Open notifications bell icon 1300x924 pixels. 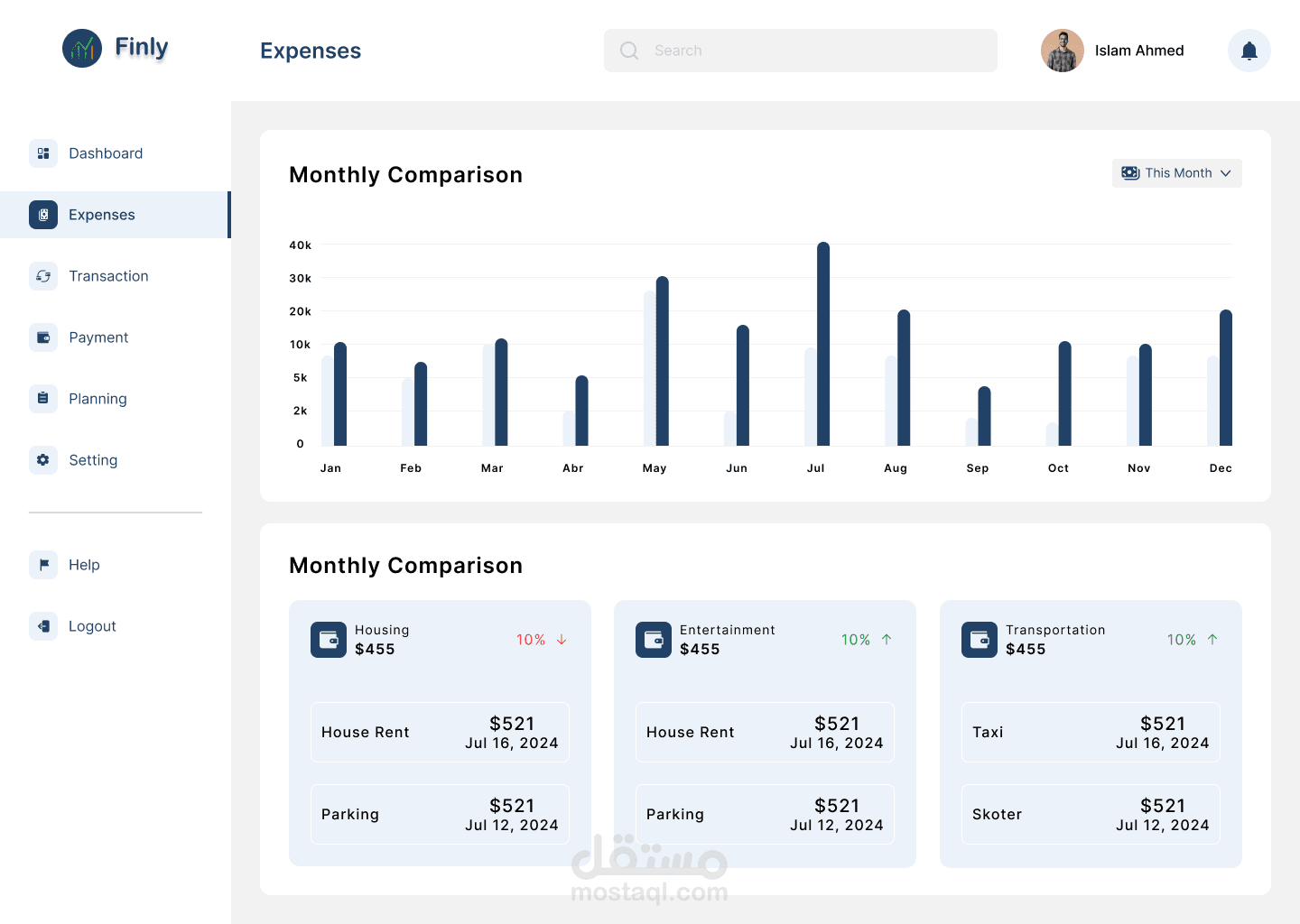1249,51
